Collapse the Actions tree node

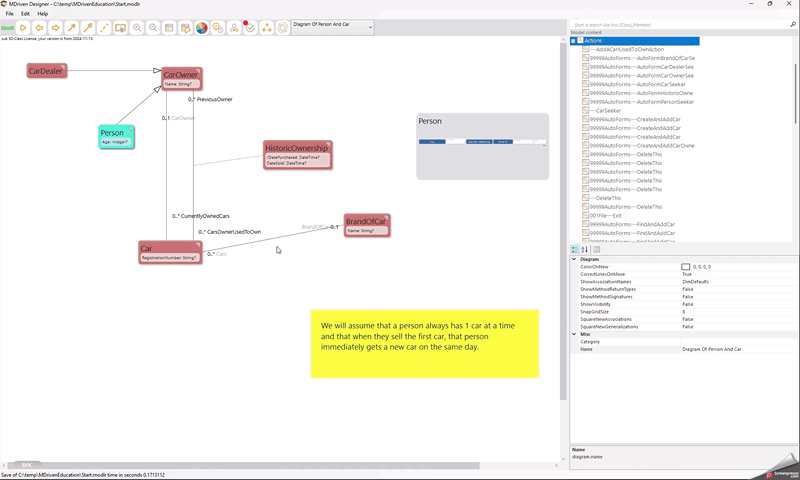click(573, 40)
